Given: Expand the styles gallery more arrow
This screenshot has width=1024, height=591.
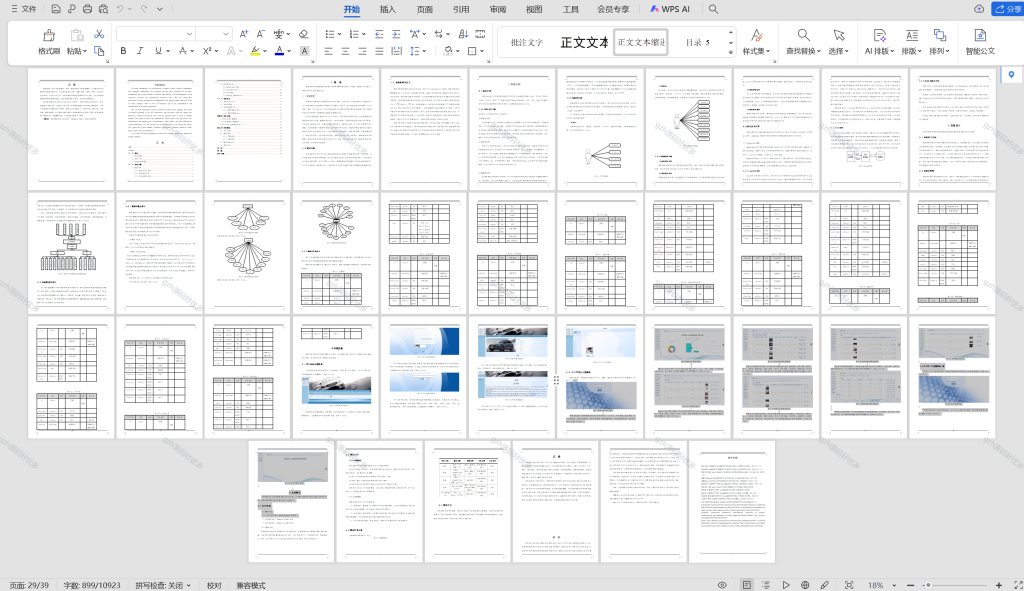Looking at the screenshot, I should click(731, 52).
